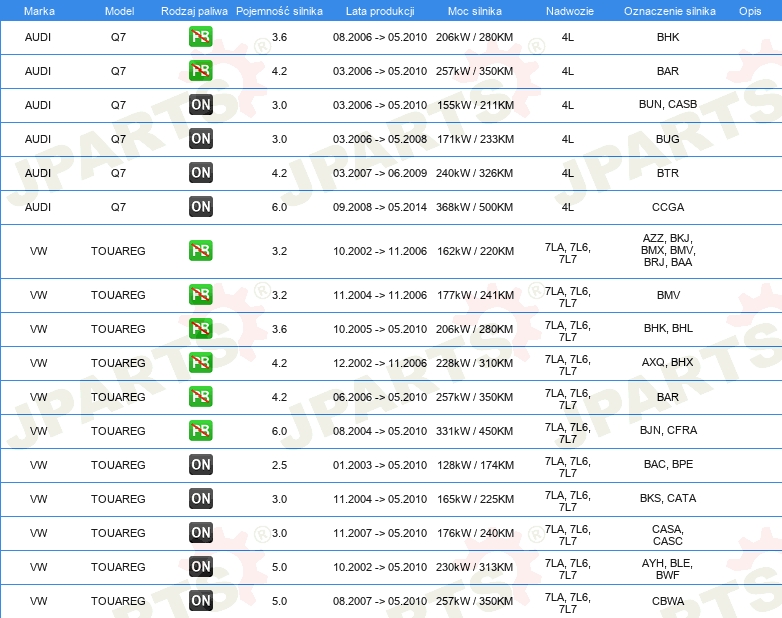Screen dimensions: 782x618
Task: Click production years 12.2002 -> 11.2006
Action: [x=380, y=363]
